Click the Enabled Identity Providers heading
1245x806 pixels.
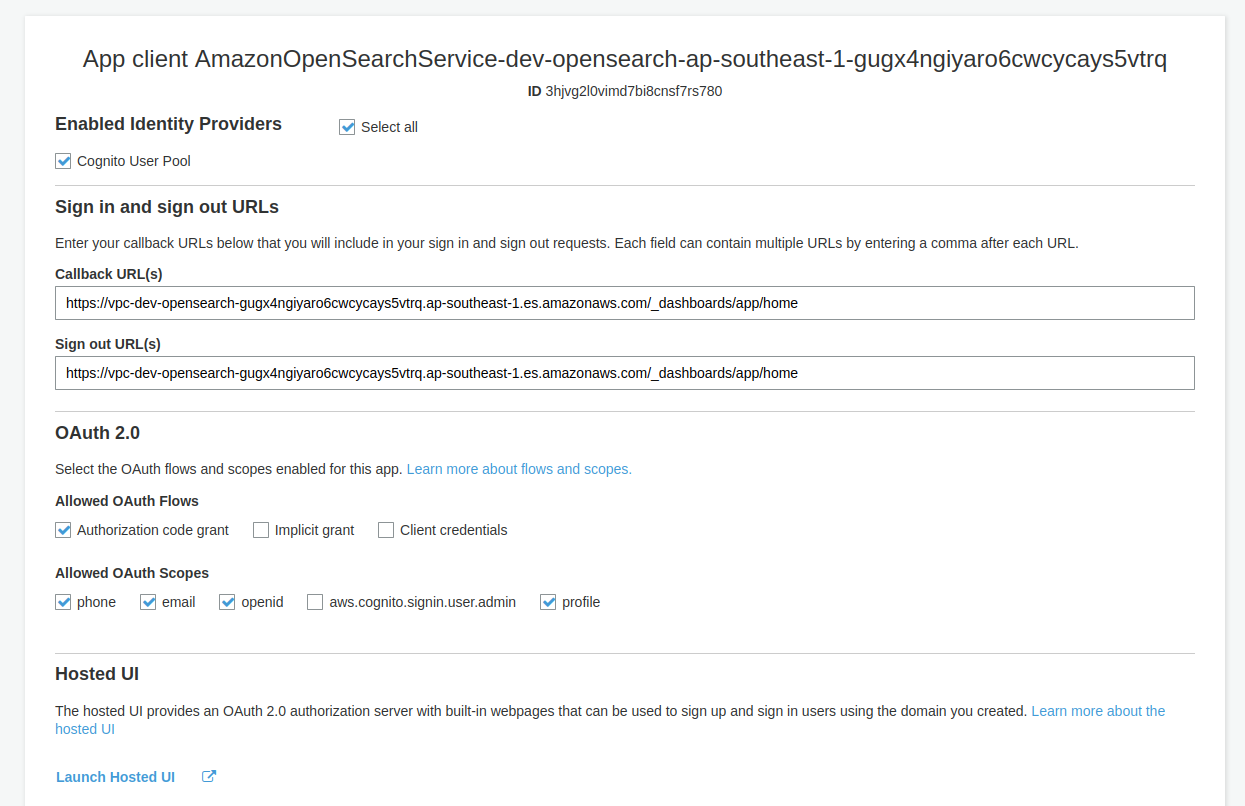[168, 124]
